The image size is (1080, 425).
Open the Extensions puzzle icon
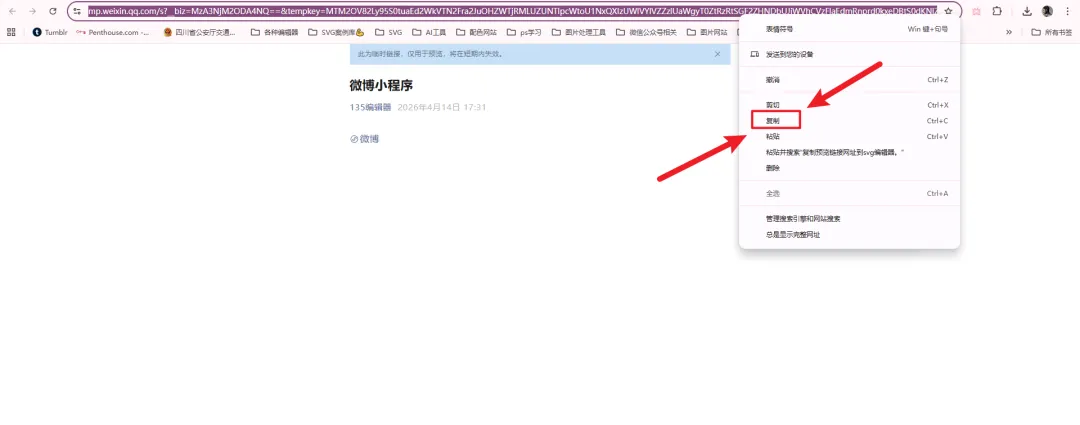coord(997,11)
